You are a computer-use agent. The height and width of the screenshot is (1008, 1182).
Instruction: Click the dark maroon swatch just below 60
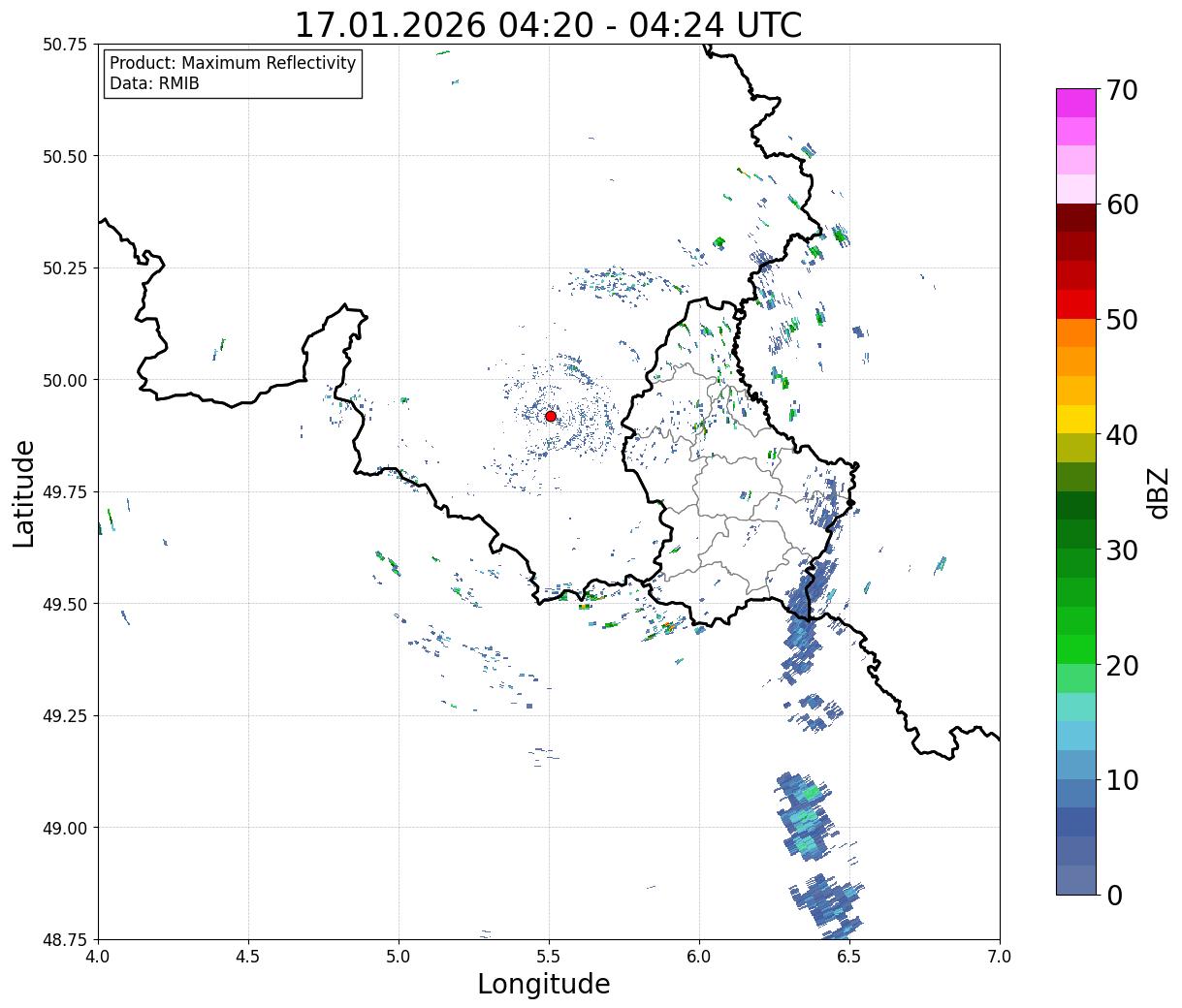[x=1076, y=218]
